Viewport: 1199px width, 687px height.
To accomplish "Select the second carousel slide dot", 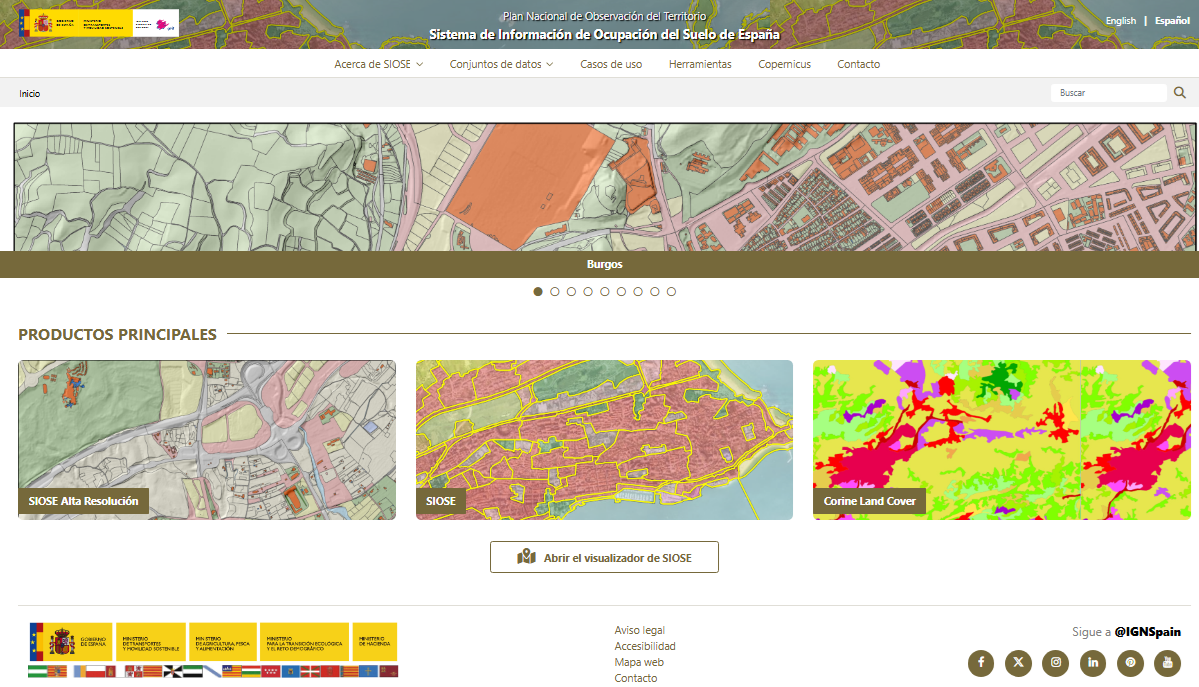I will [555, 292].
